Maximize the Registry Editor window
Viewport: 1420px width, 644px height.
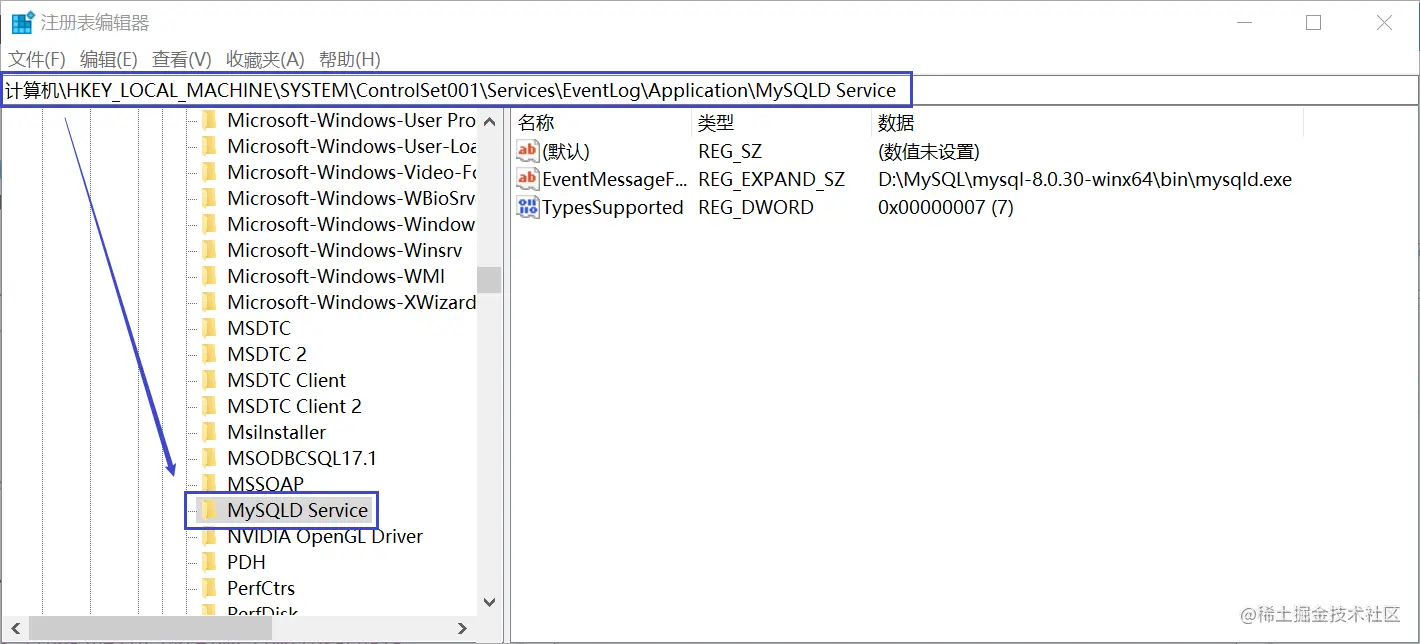click(x=1313, y=22)
